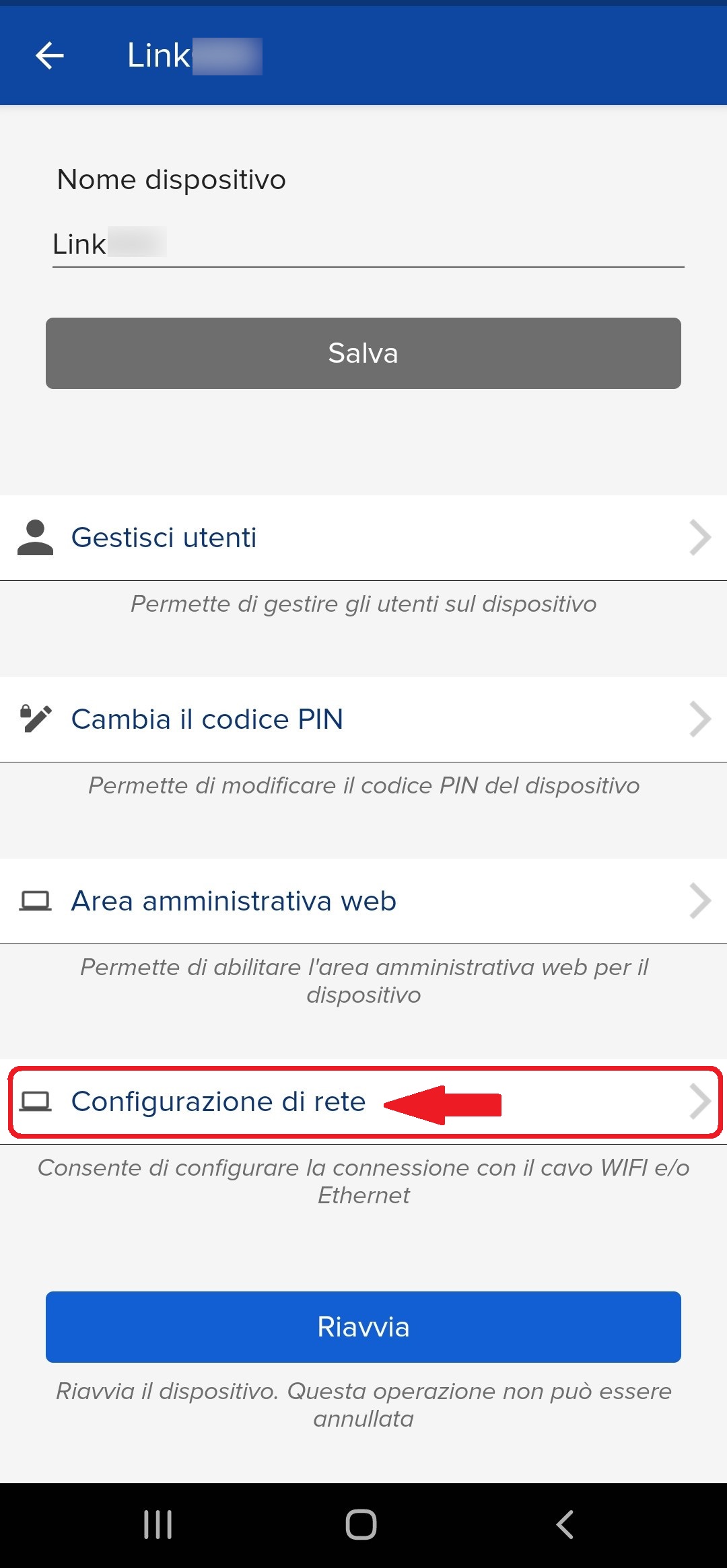Open Cambia il codice PIN entry

[x=363, y=719]
